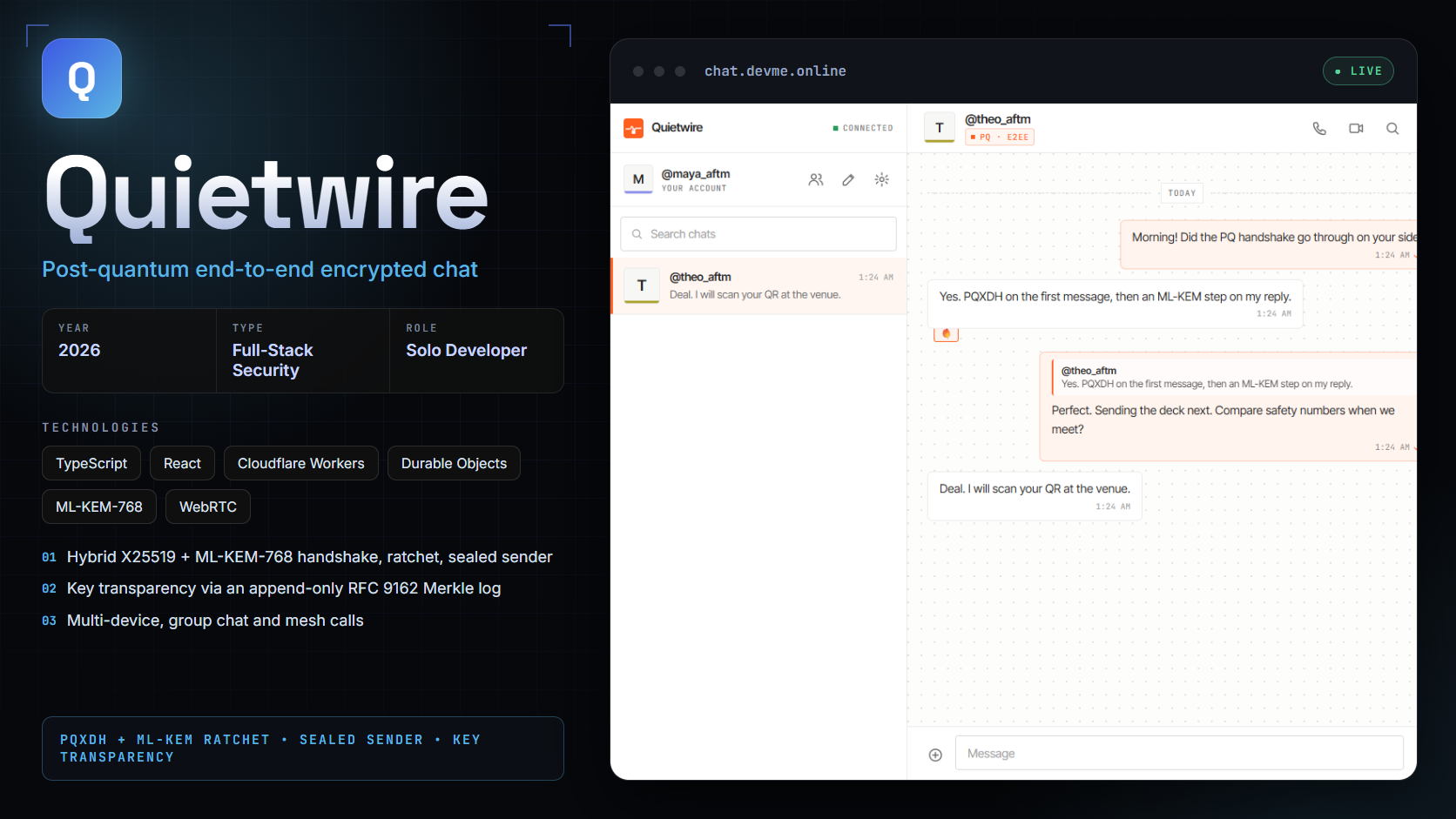Select the Cloudflare Workers tag
This screenshot has width=1456, height=819.
tap(301, 463)
